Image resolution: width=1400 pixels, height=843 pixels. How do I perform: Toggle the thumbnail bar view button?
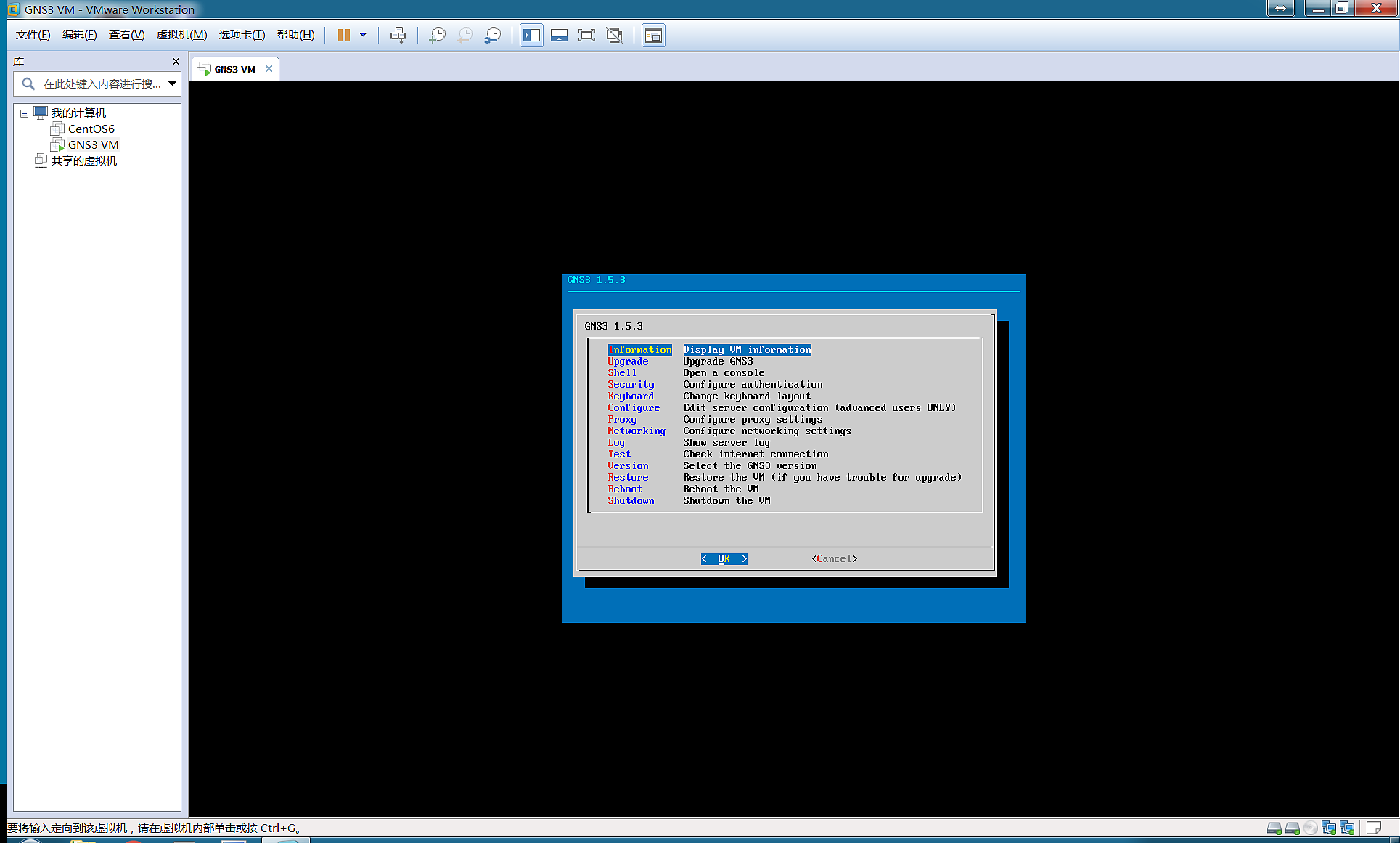point(559,35)
